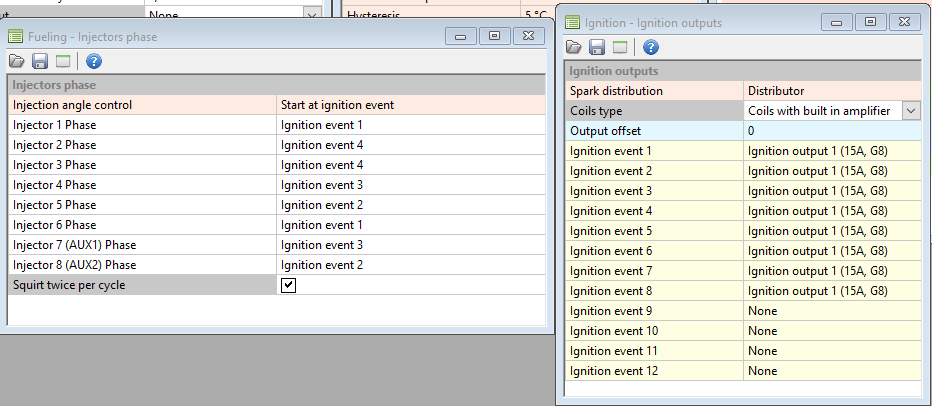Open help in the Injectors phase window
The height and width of the screenshot is (406, 932).
tap(95, 62)
